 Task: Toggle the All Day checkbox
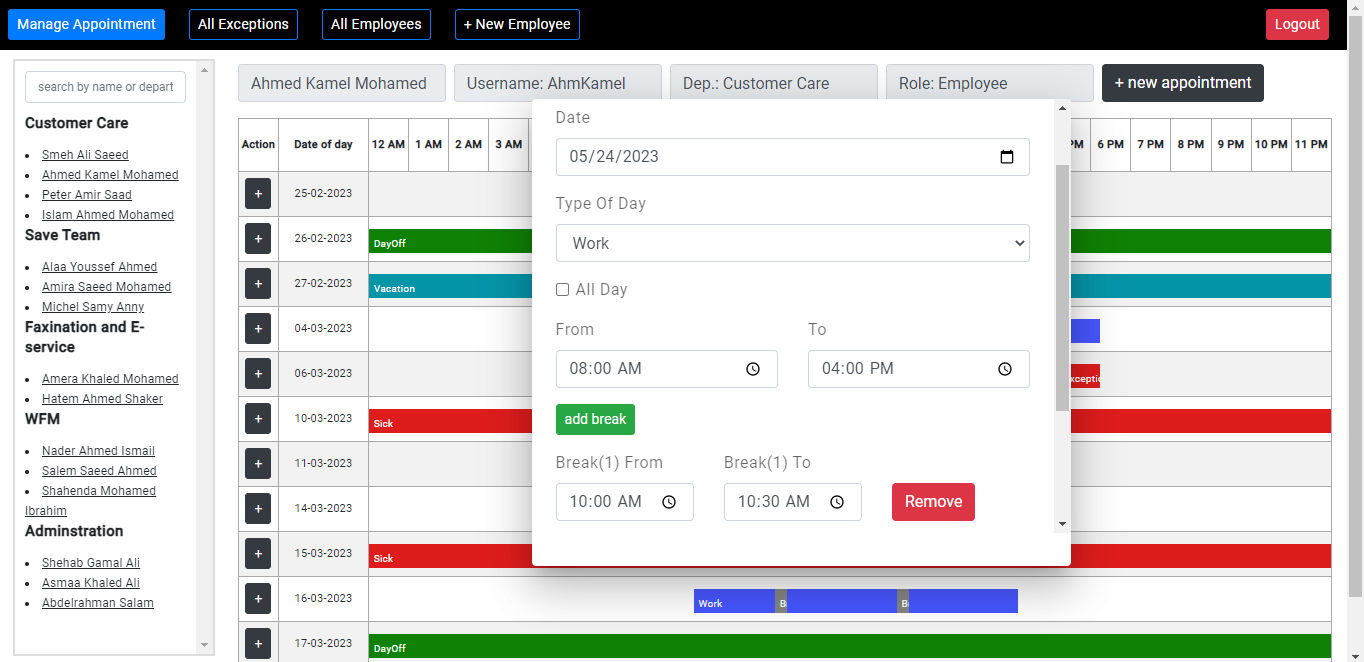(x=562, y=290)
